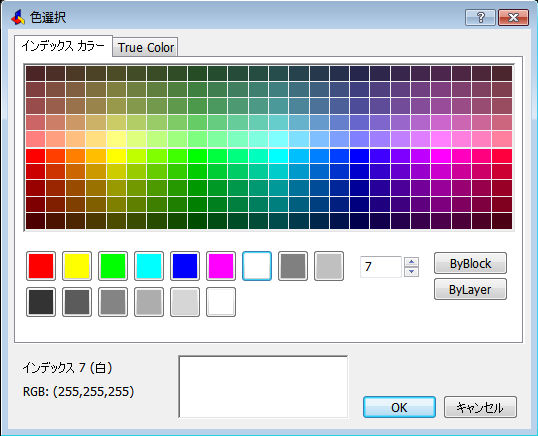Confirm selection with OK button

coord(399,407)
